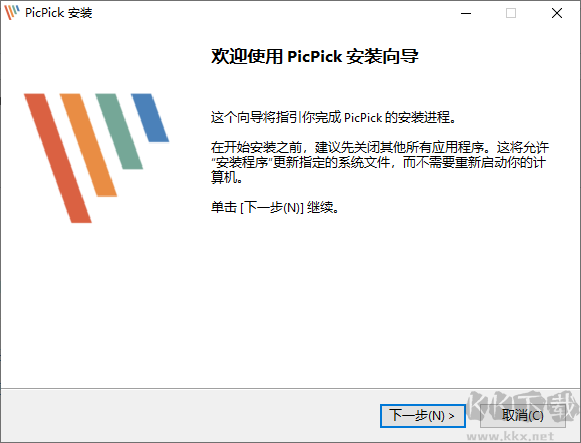
Task: Close the PicPick 安装 window
Action: coord(557,13)
